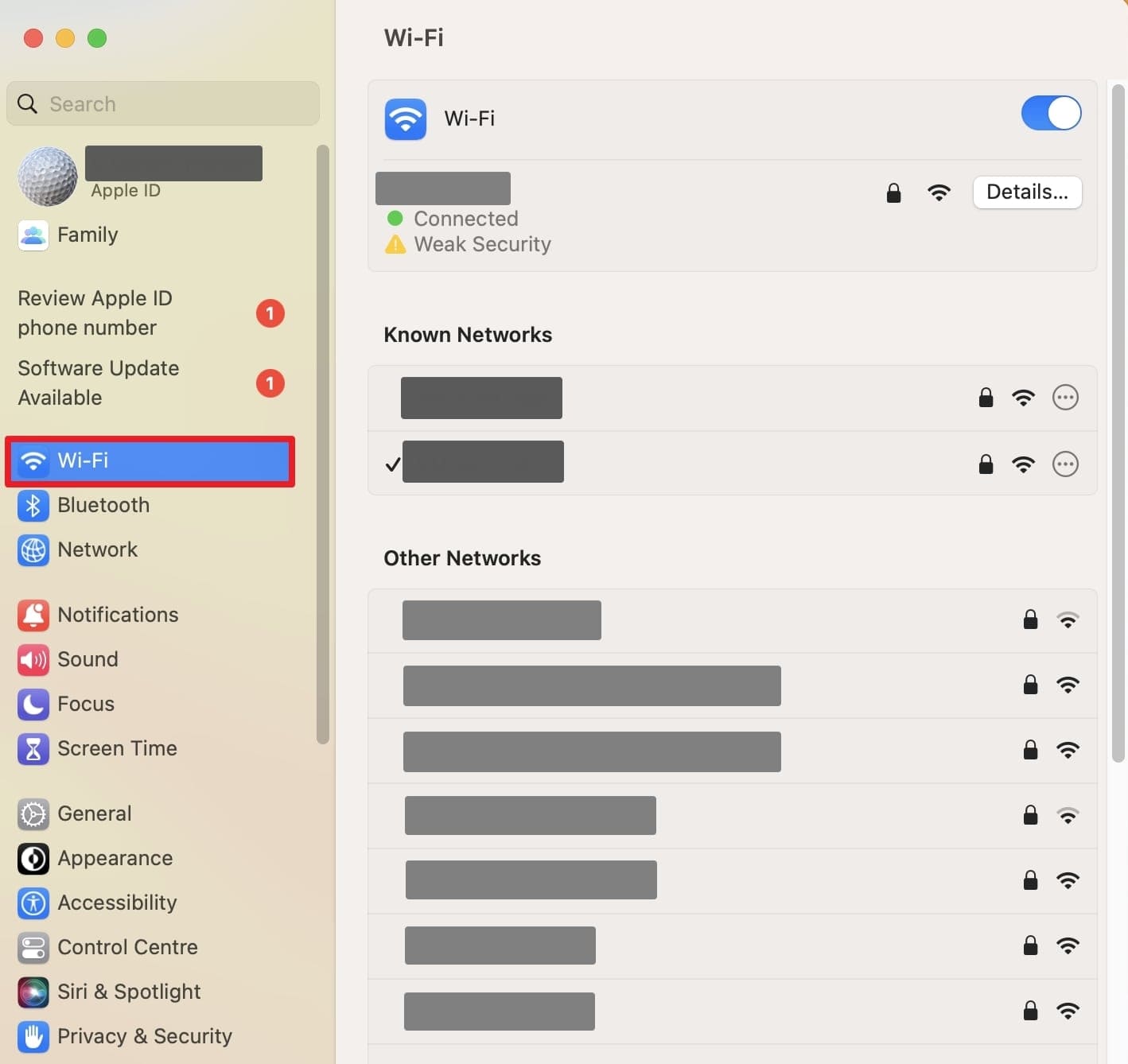Click the sidebar scrollbar

pos(322,445)
